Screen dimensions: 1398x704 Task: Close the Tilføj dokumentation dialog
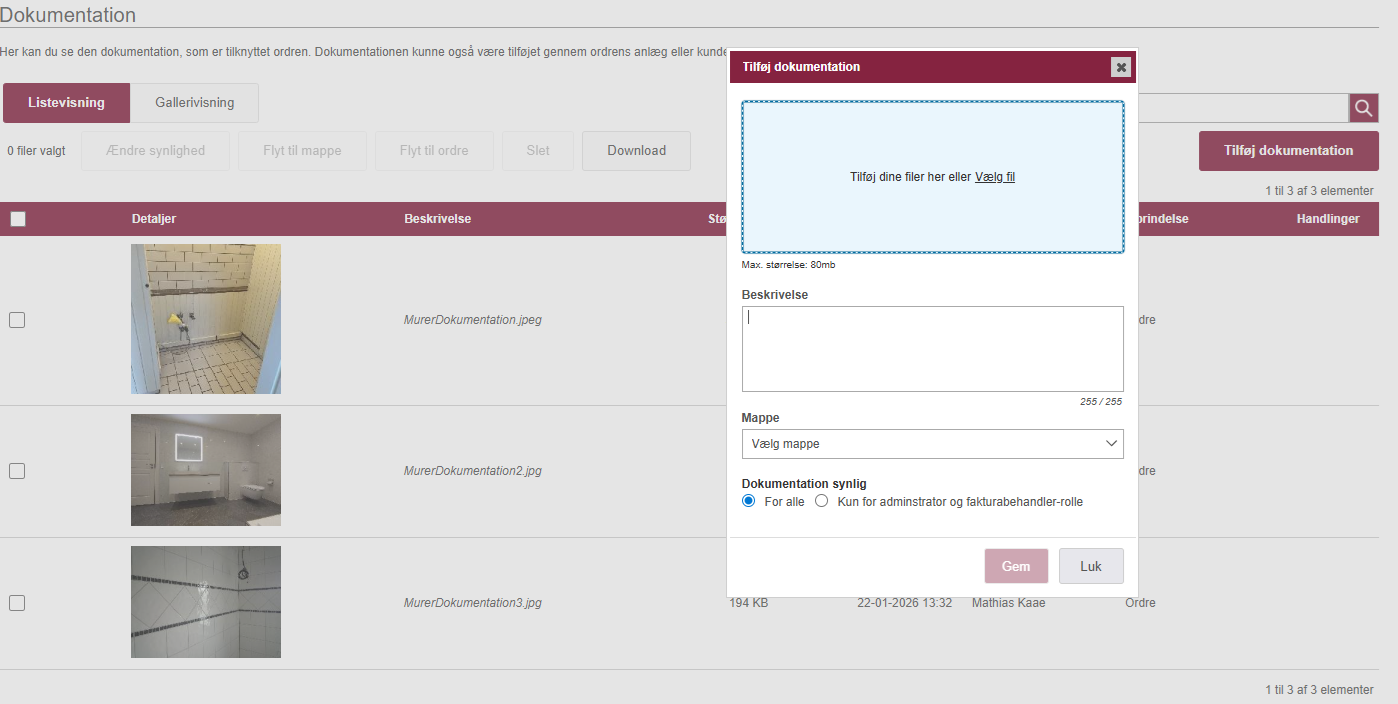tap(1121, 67)
